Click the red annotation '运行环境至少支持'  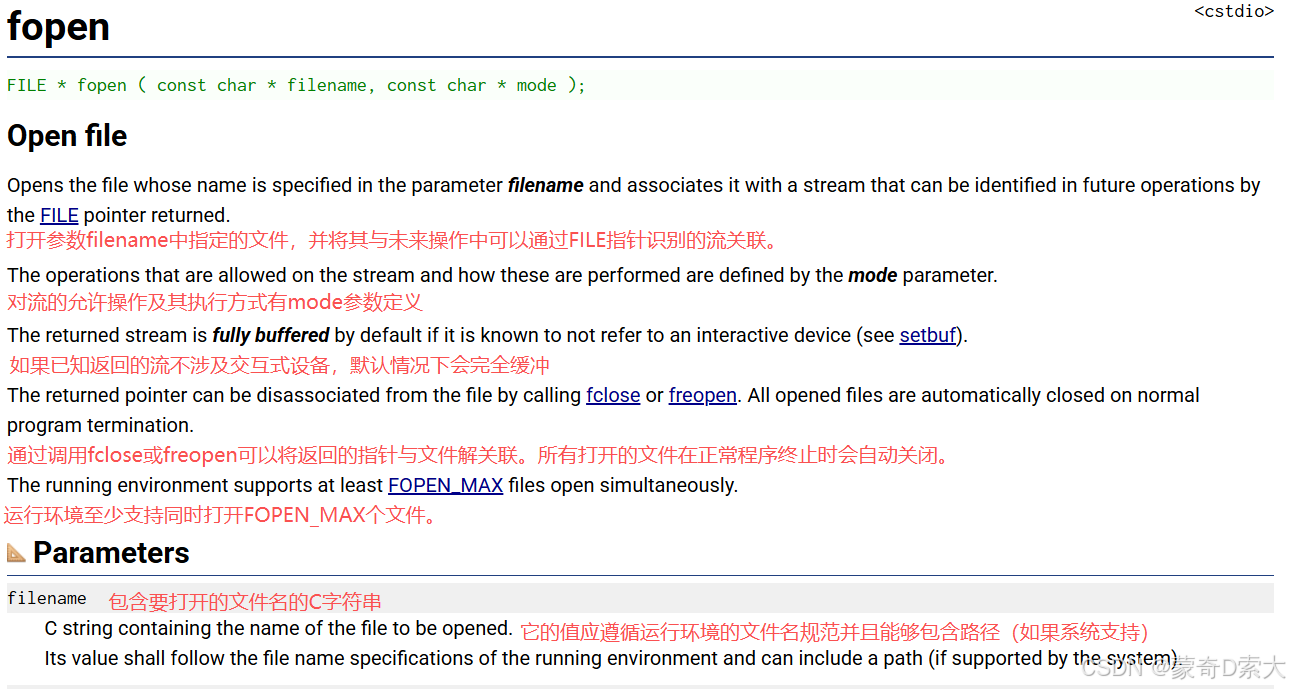tap(221, 516)
